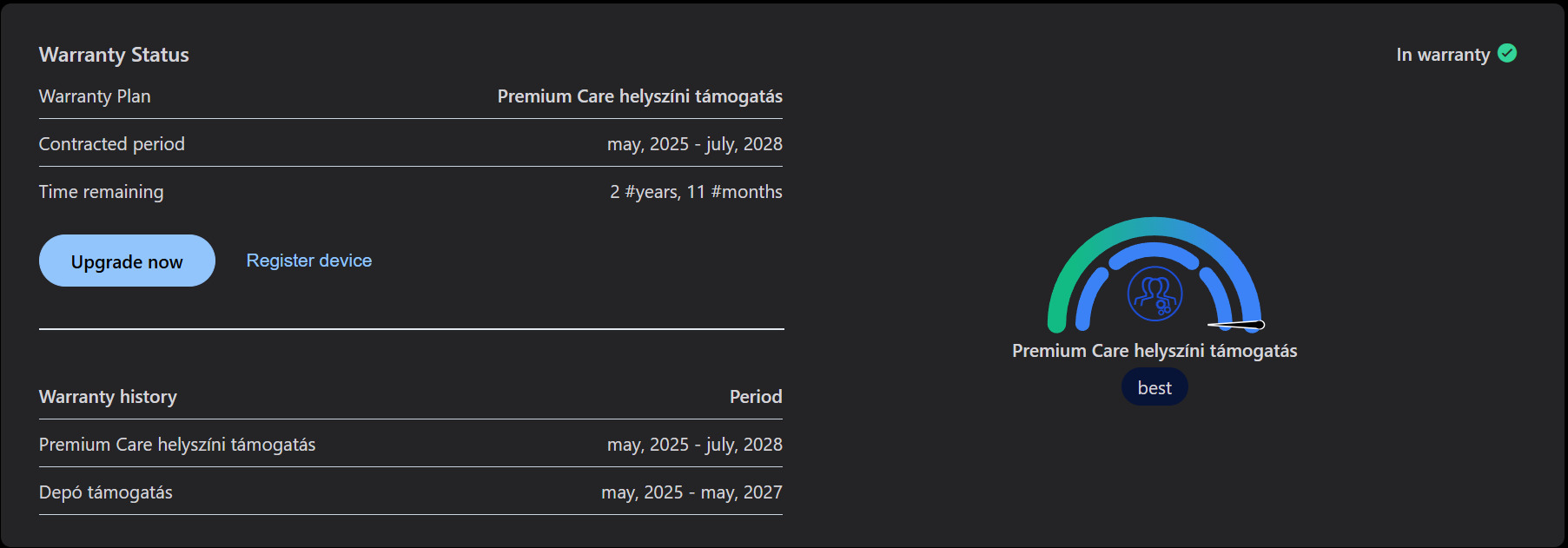Image resolution: width=1568 pixels, height=548 pixels.
Task: Open the Register device link
Action: tap(308, 261)
